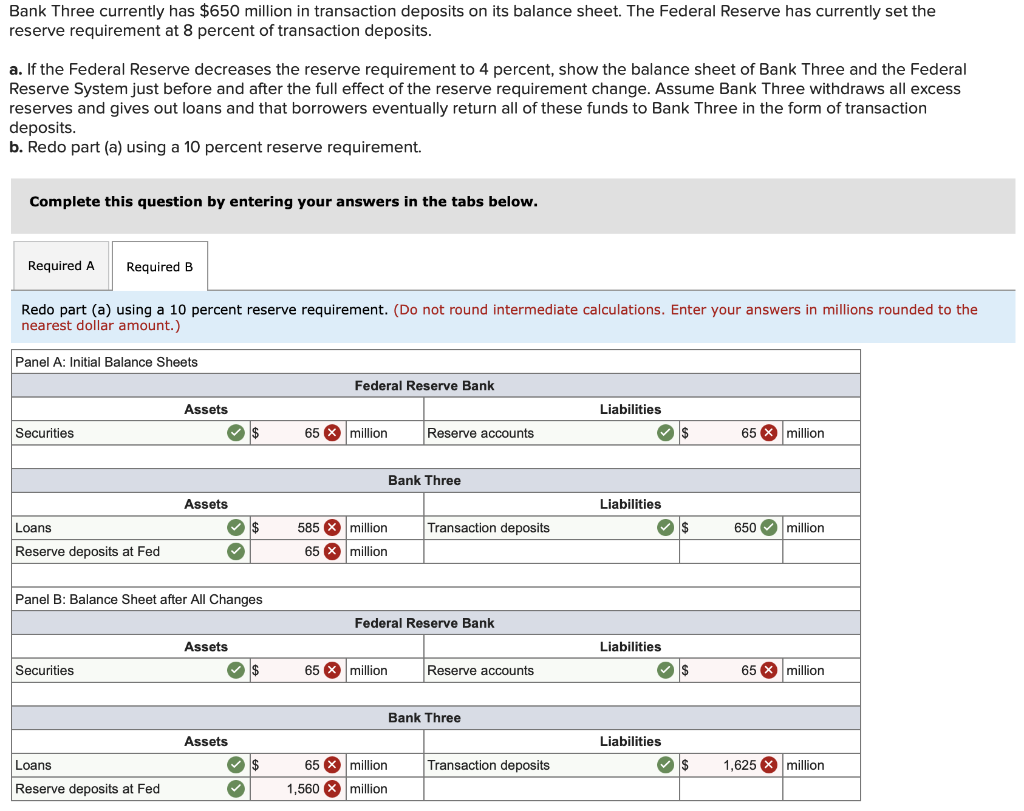Click green check beside Panel B Securities label
Viewport: 1024px width, 811px height.
(236, 670)
